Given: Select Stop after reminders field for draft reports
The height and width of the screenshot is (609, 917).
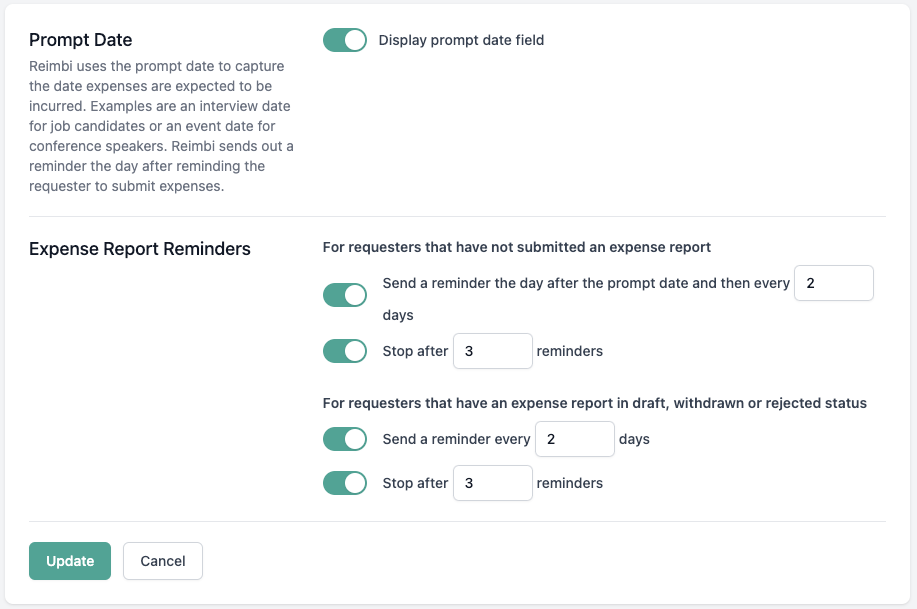Looking at the screenshot, I should (x=492, y=483).
